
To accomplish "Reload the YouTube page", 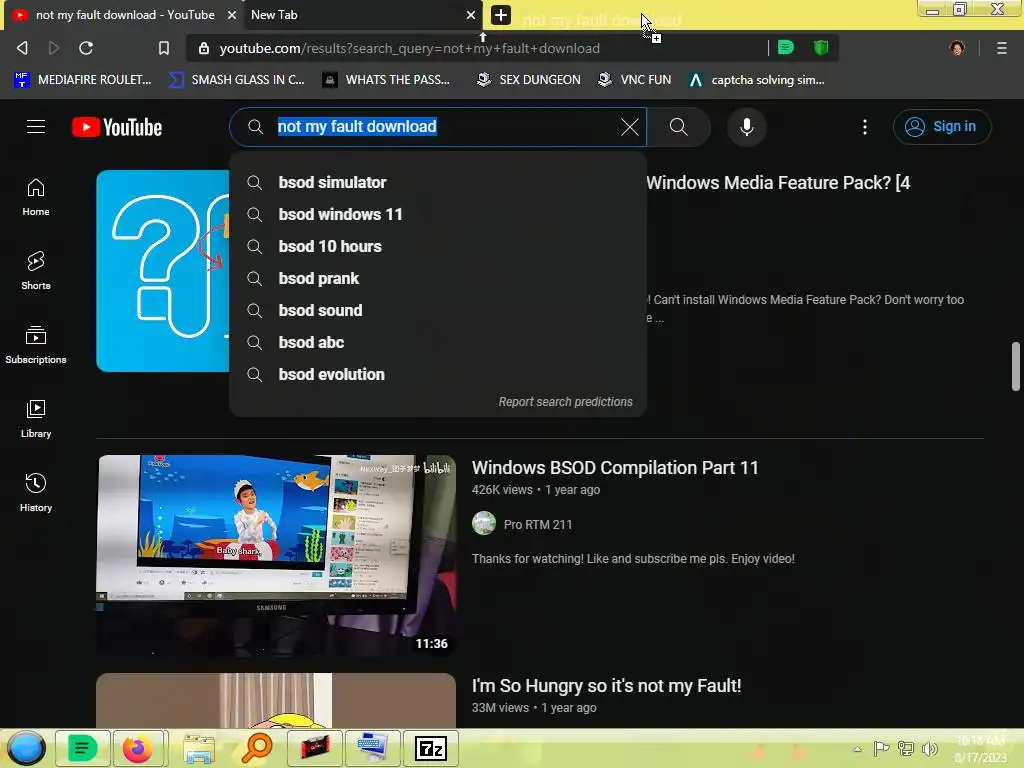I will 86,48.
